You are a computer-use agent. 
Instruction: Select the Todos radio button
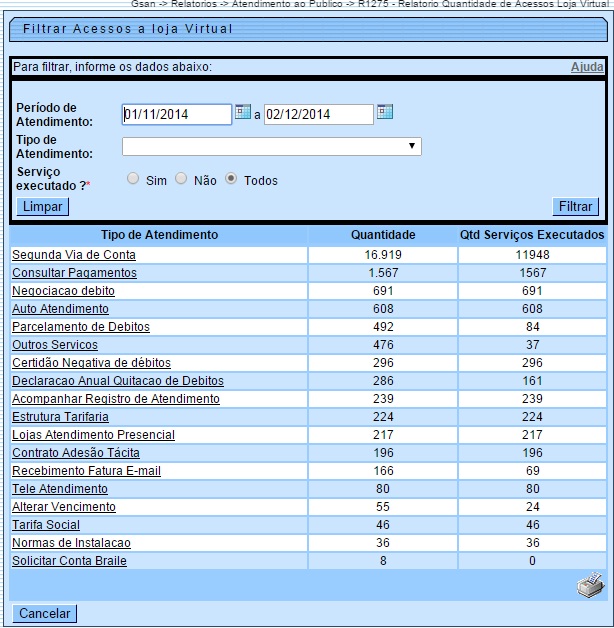click(x=231, y=179)
